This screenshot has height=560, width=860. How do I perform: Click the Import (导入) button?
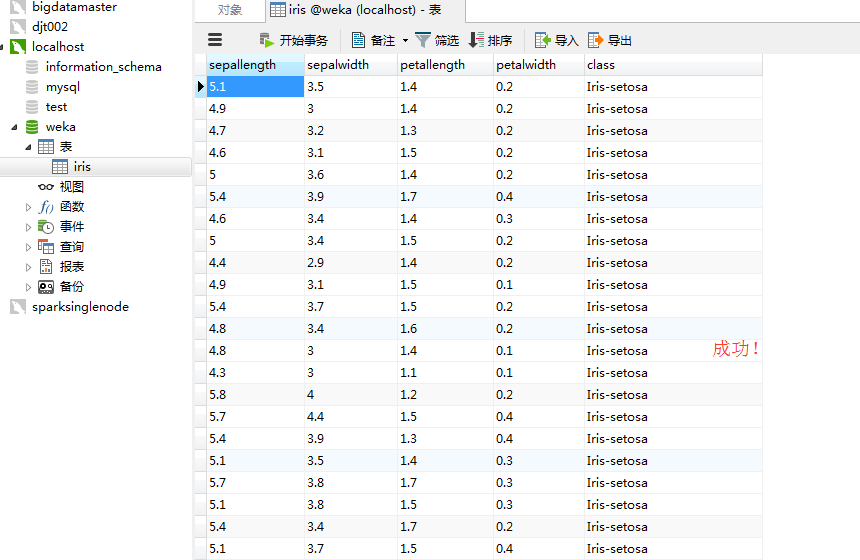(557, 40)
